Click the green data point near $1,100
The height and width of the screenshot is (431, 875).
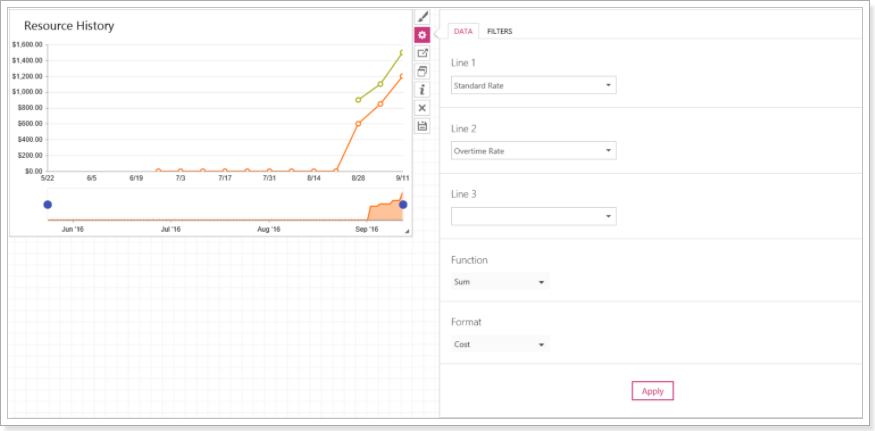[380, 84]
